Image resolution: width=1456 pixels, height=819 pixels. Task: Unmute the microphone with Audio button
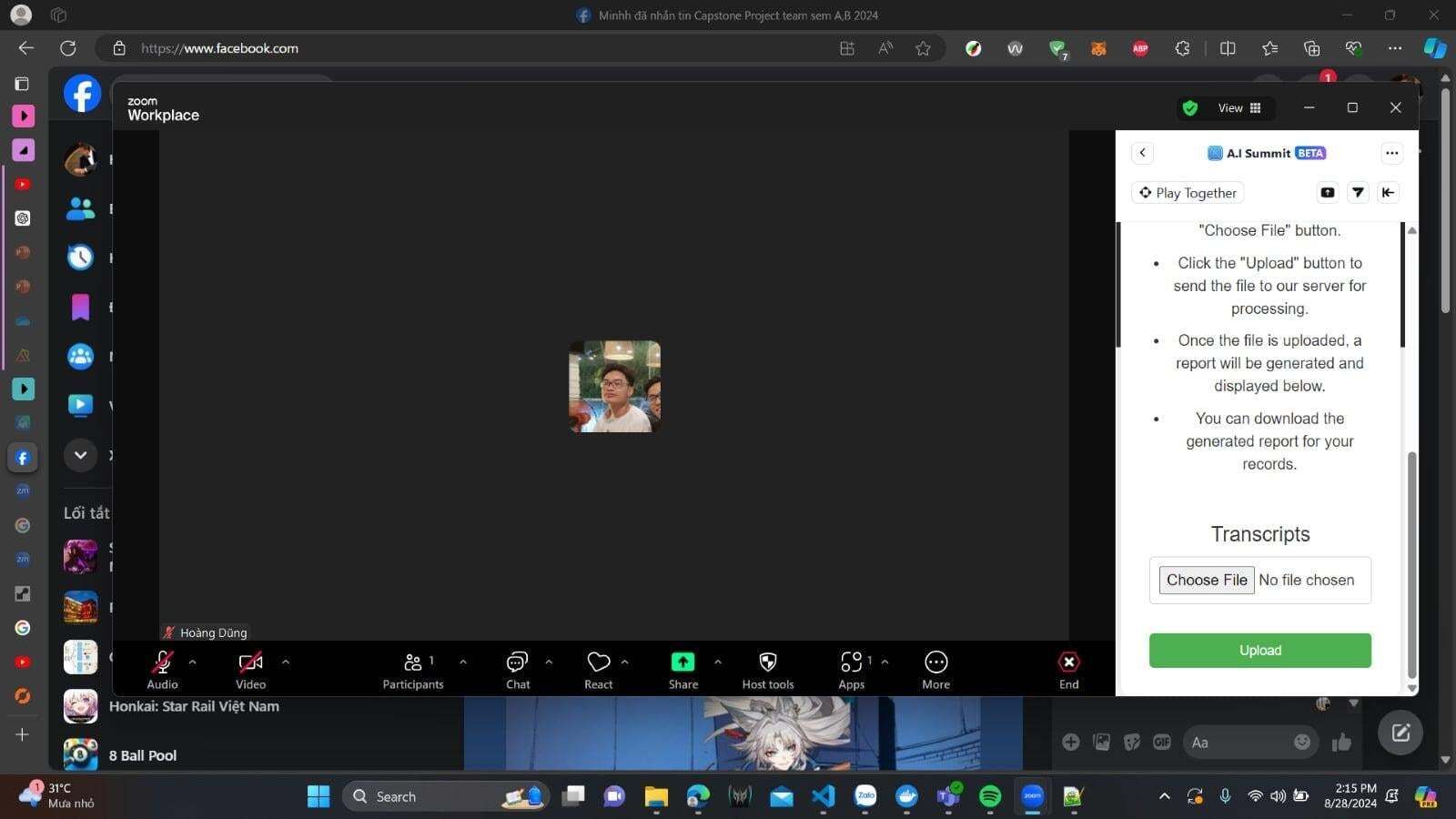pos(162,670)
